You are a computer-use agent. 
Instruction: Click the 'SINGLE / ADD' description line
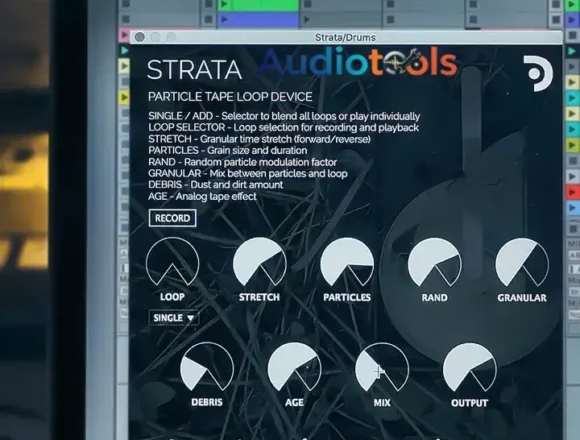coord(284,116)
